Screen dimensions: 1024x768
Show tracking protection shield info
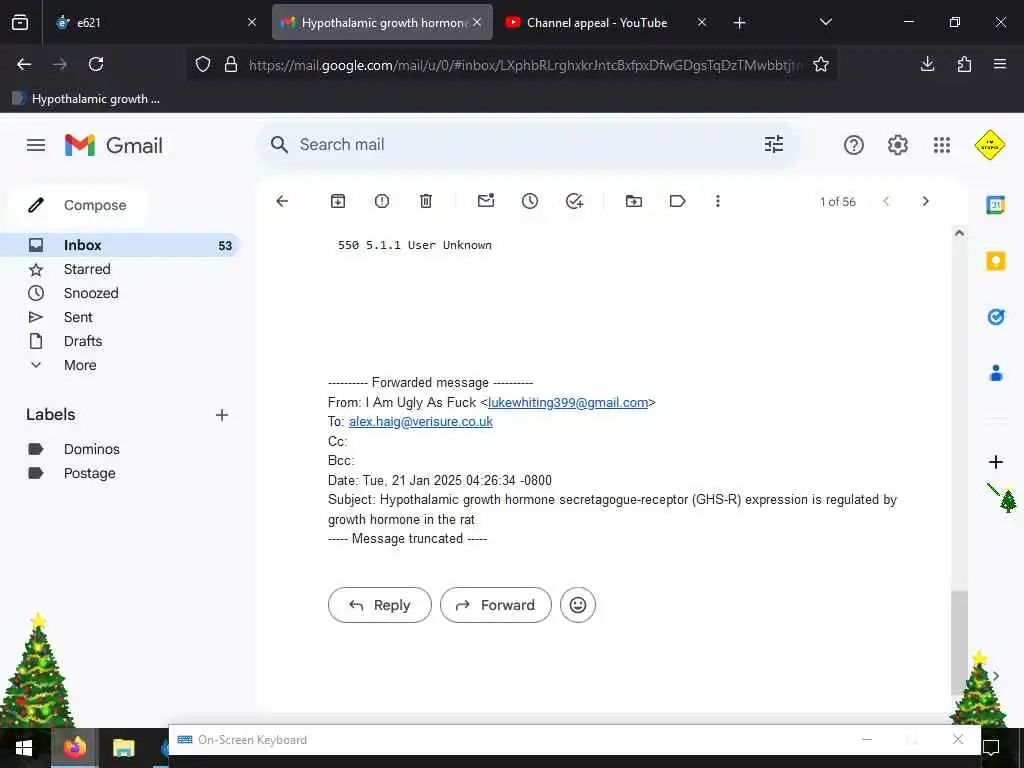[203, 64]
